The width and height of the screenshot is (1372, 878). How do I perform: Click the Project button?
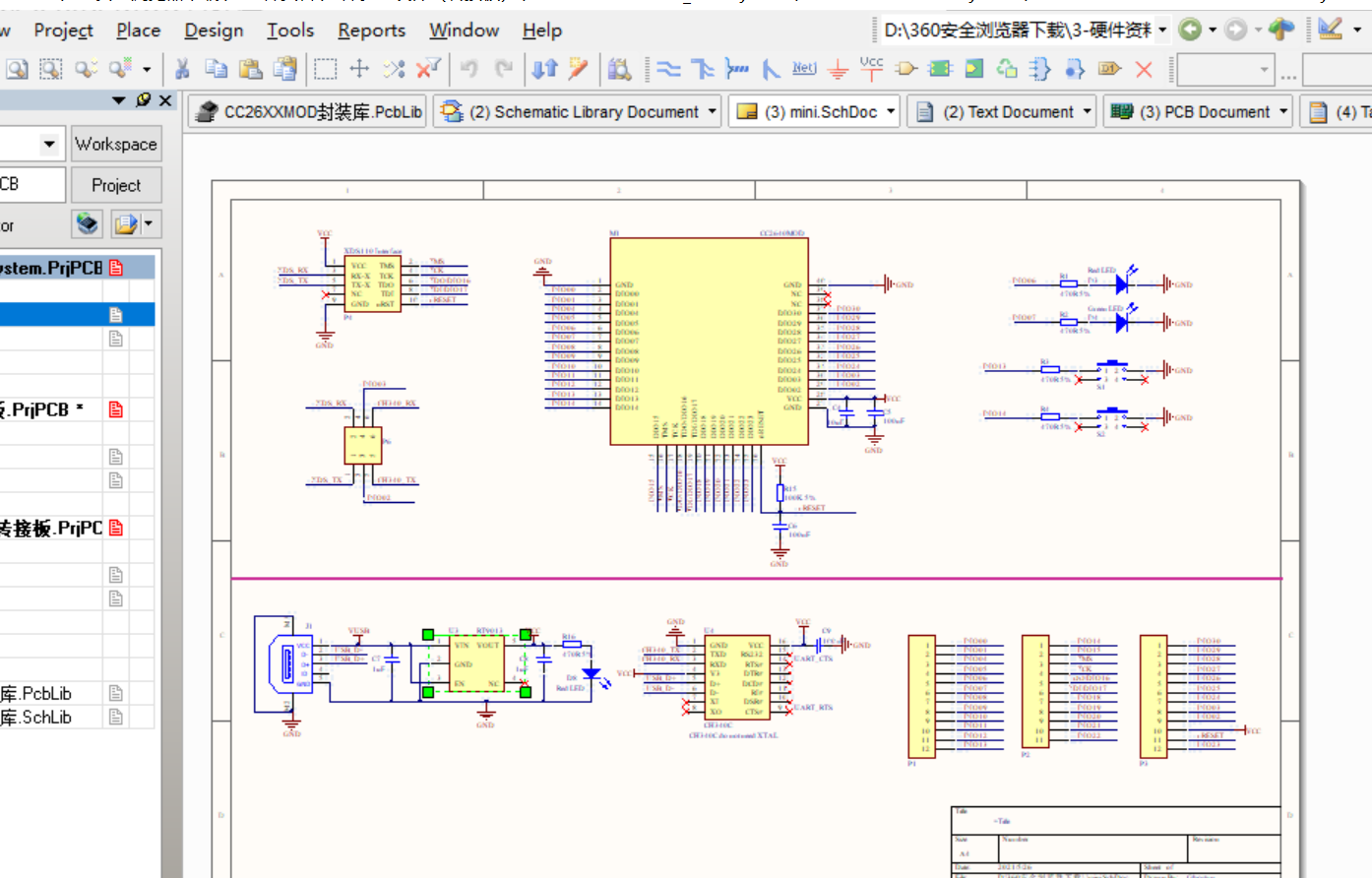tap(116, 185)
